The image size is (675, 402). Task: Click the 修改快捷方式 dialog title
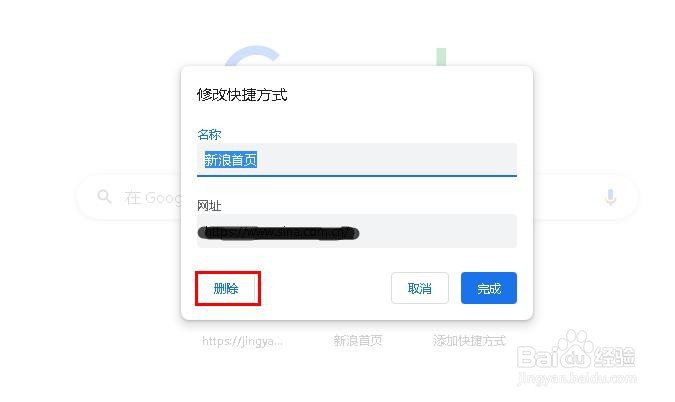[x=242, y=95]
